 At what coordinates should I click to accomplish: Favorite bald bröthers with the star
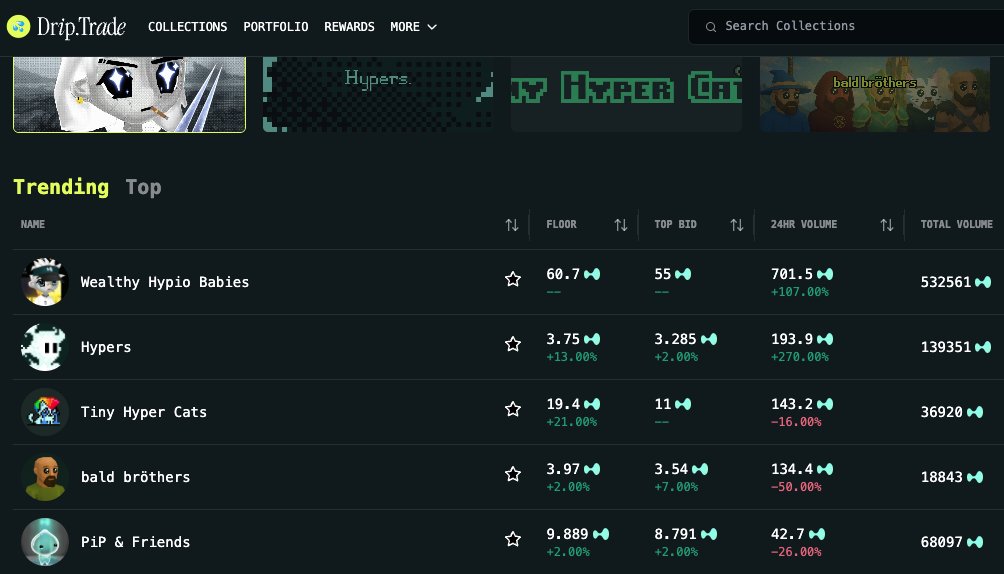[513, 475]
